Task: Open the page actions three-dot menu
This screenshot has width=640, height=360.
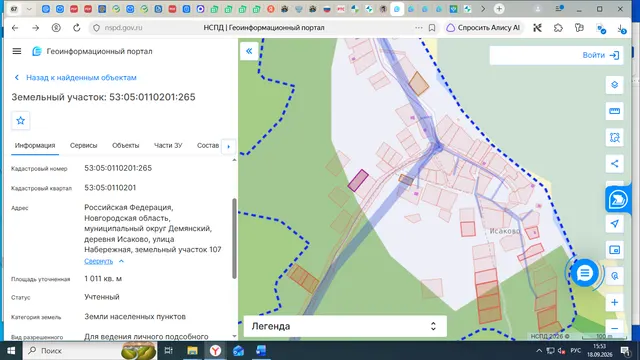Action: click(x=418, y=28)
